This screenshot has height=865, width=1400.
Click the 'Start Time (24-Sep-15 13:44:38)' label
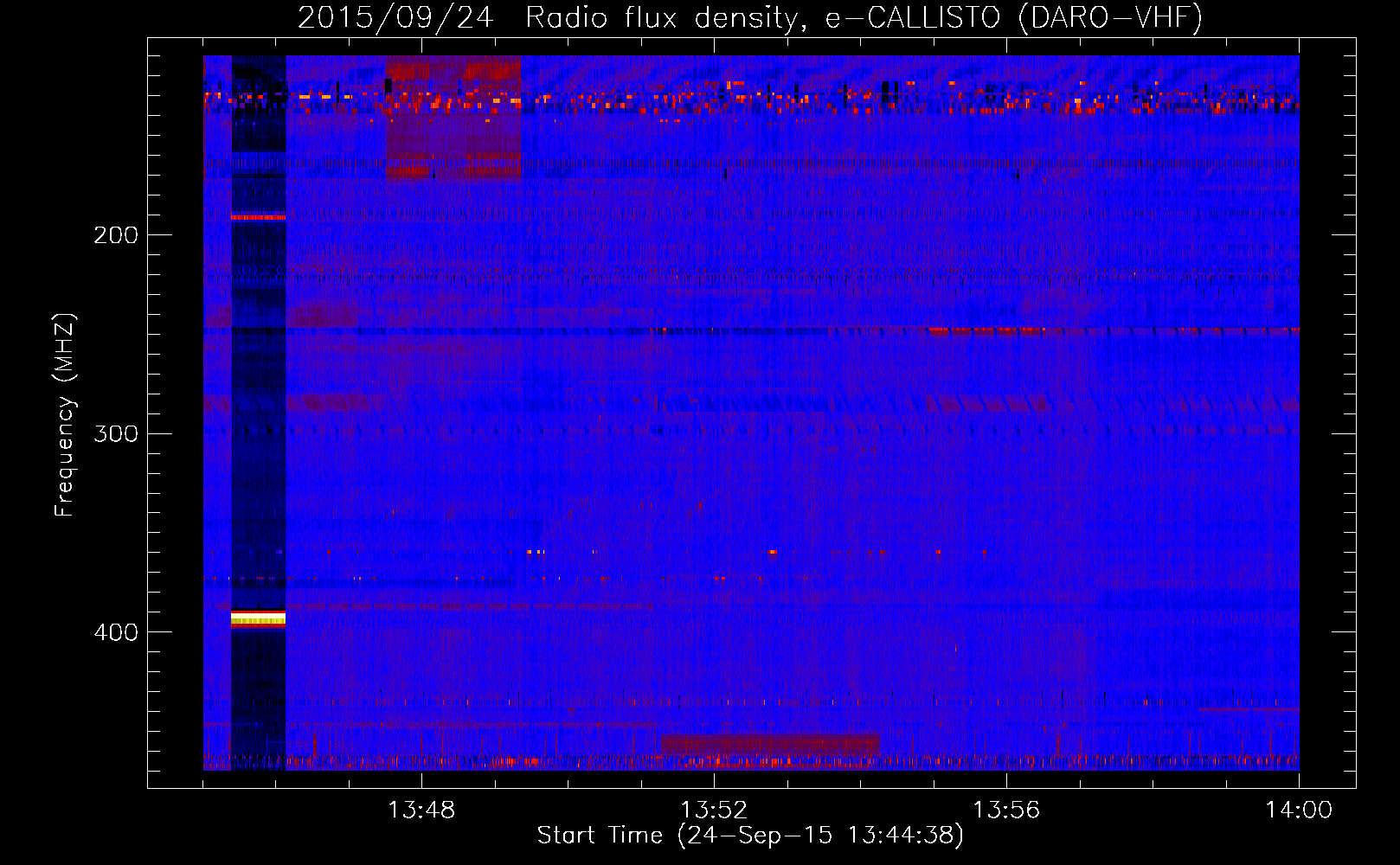750,836
